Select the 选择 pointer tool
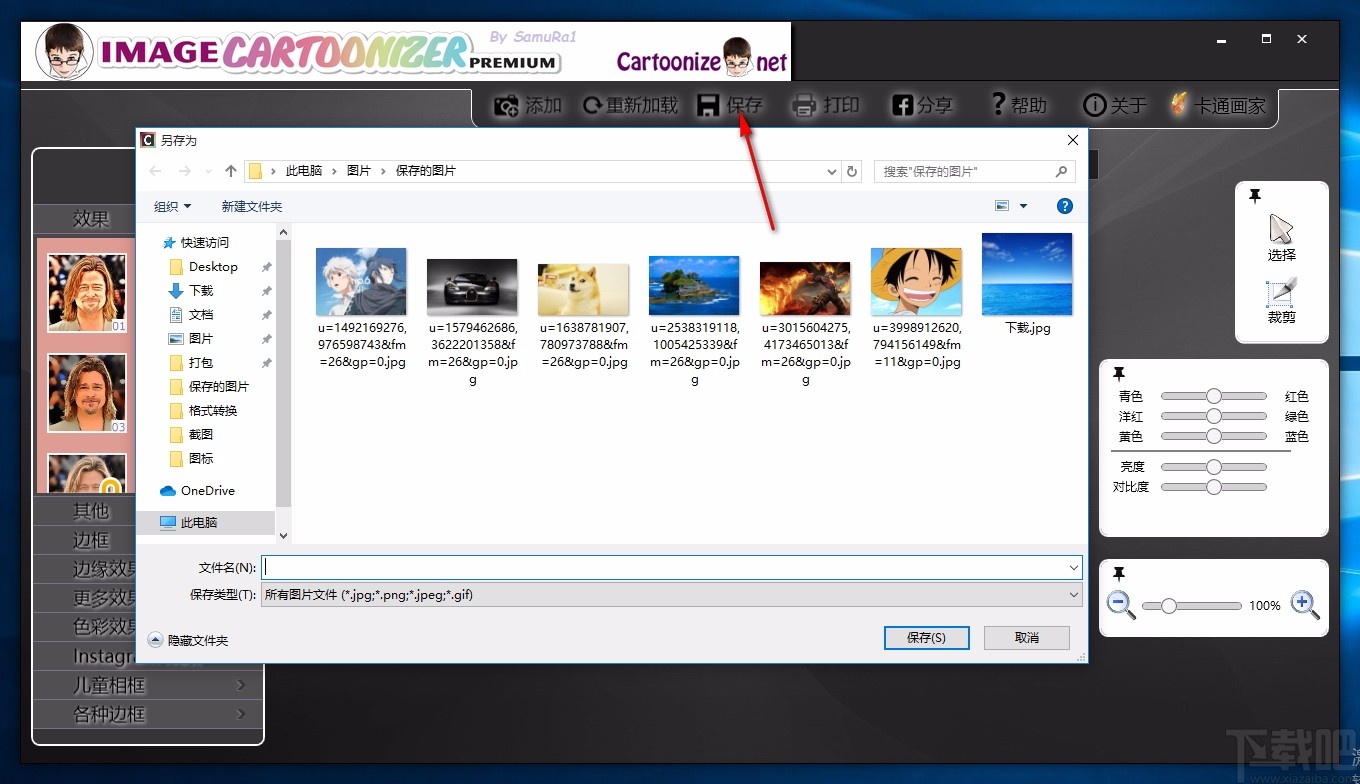 coord(1281,238)
